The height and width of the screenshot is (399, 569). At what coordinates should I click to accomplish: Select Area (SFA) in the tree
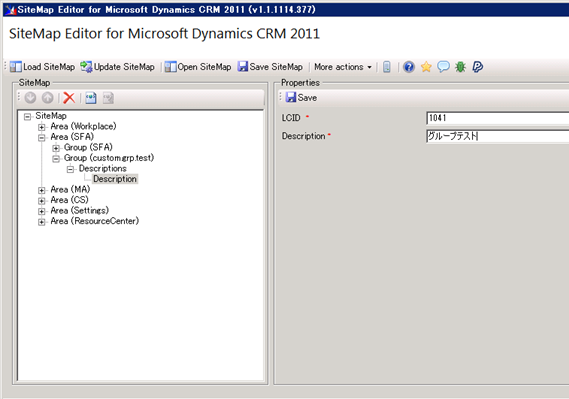pos(72,137)
